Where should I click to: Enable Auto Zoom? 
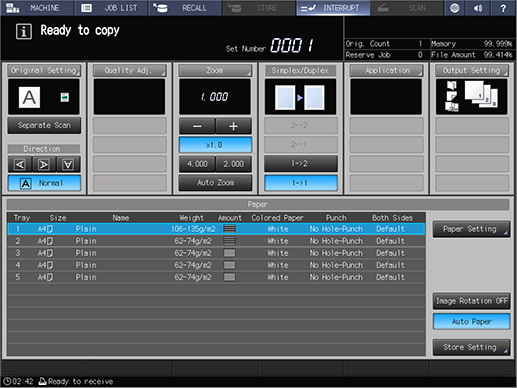point(215,183)
